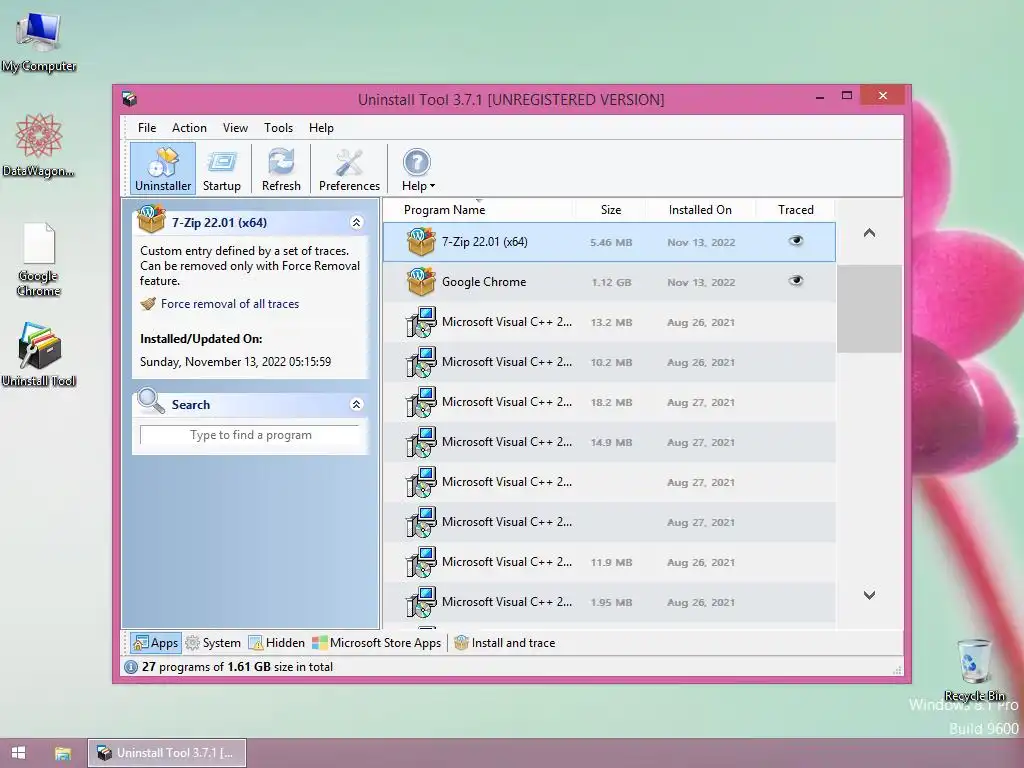Click Uninstall Tool 3.7.1 taskbar button

pyautogui.click(x=167, y=753)
